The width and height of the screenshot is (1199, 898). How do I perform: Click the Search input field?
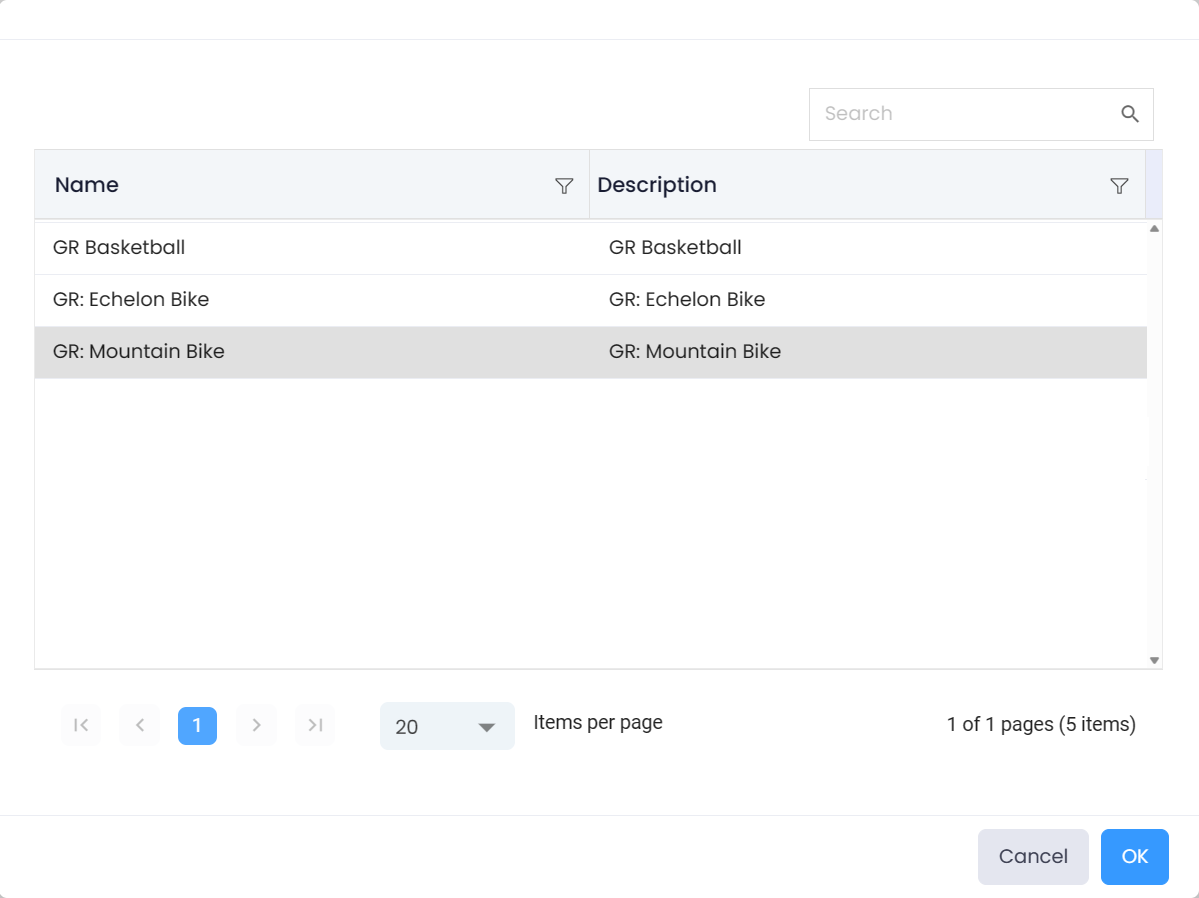(x=960, y=114)
